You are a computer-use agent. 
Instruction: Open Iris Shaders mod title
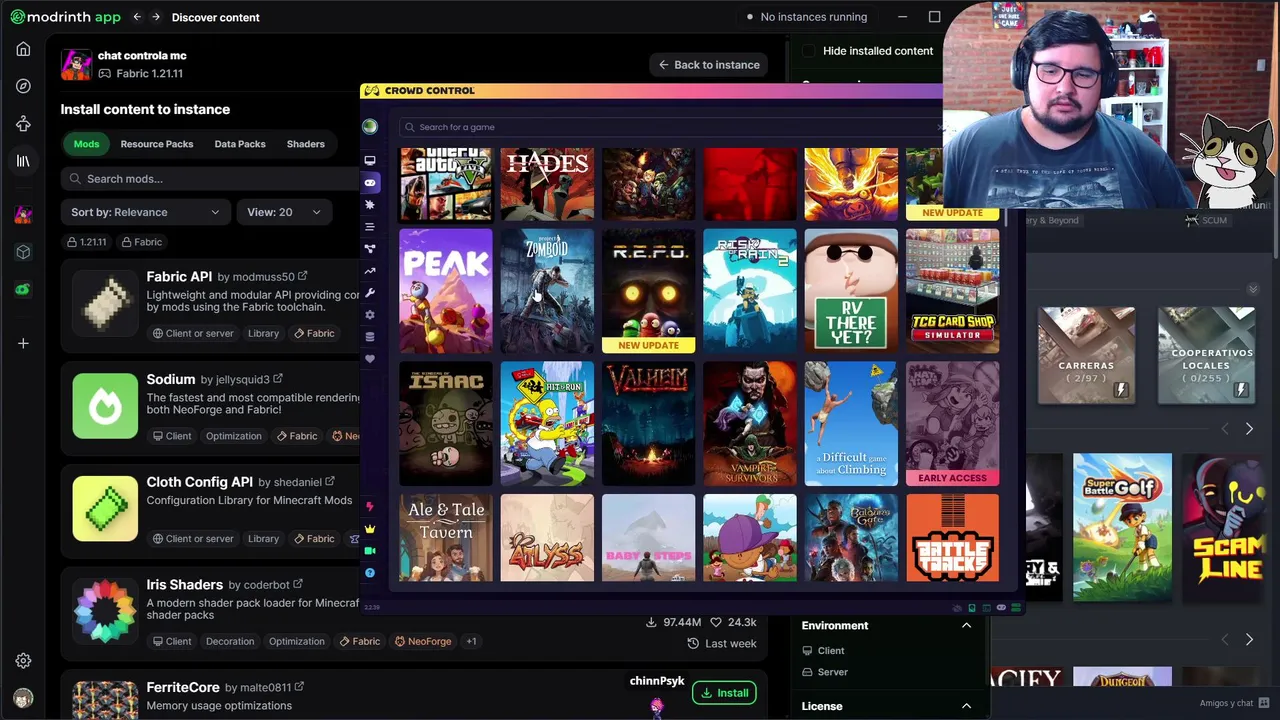pos(185,584)
